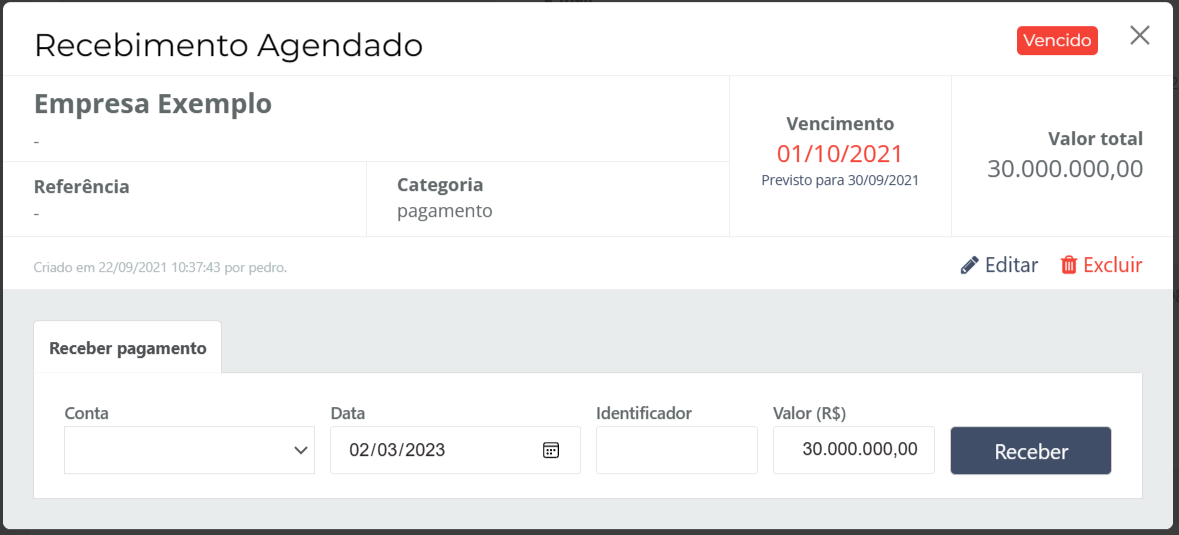Click the Categoria value pagamento
1179x535 pixels.
[x=444, y=211]
